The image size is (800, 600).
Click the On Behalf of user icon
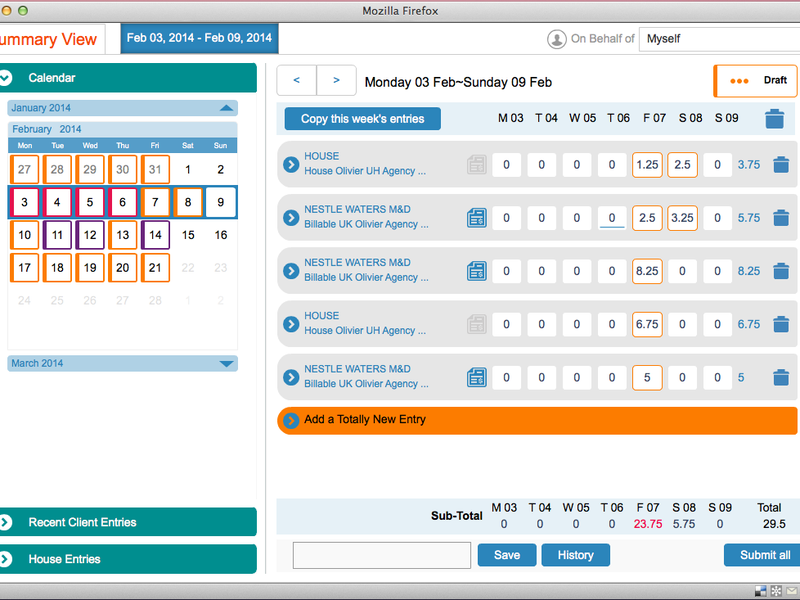[x=557, y=39]
